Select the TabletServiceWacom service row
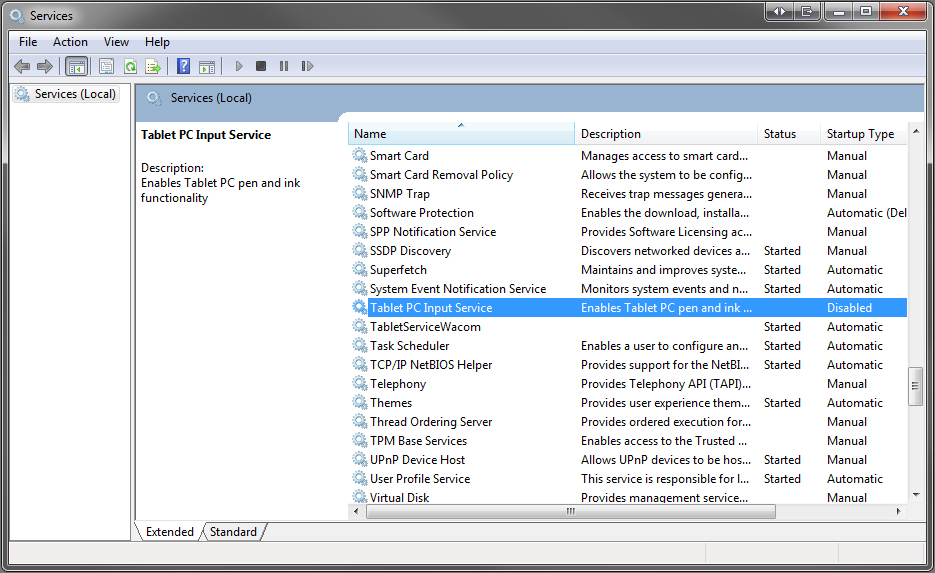The height and width of the screenshot is (573, 935). [x=425, y=327]
